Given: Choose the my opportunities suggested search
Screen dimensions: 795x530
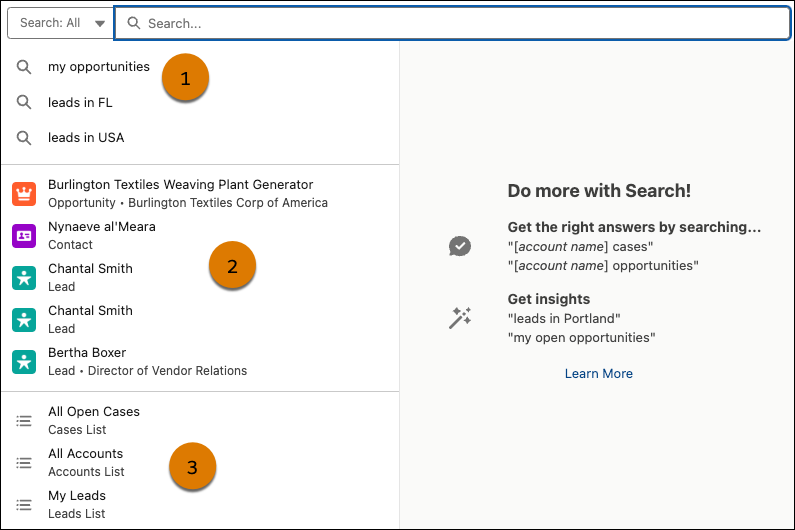Looking at the screenshot, I should pyautogui.click(x=98, y=67).
